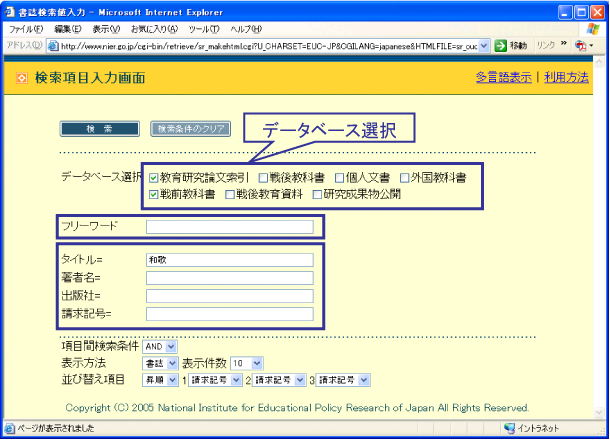The image size is (610, 440).
Task: Open the address bar URL dropdown
Action: [x=484, y=46]
